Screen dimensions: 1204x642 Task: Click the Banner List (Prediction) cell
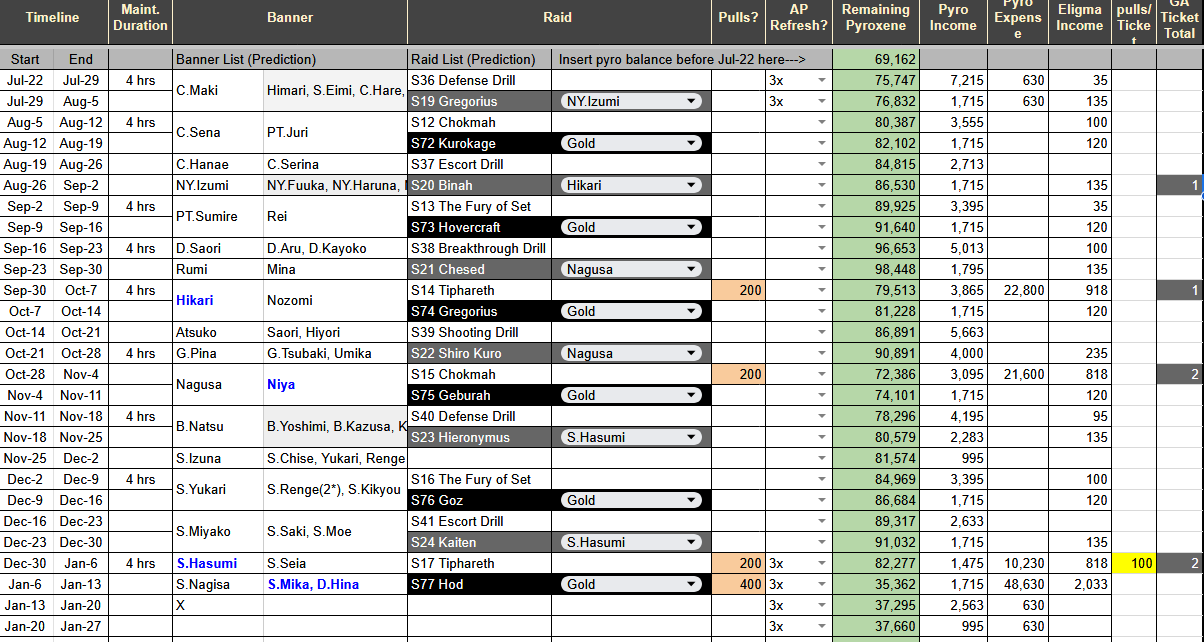point(290,59)
